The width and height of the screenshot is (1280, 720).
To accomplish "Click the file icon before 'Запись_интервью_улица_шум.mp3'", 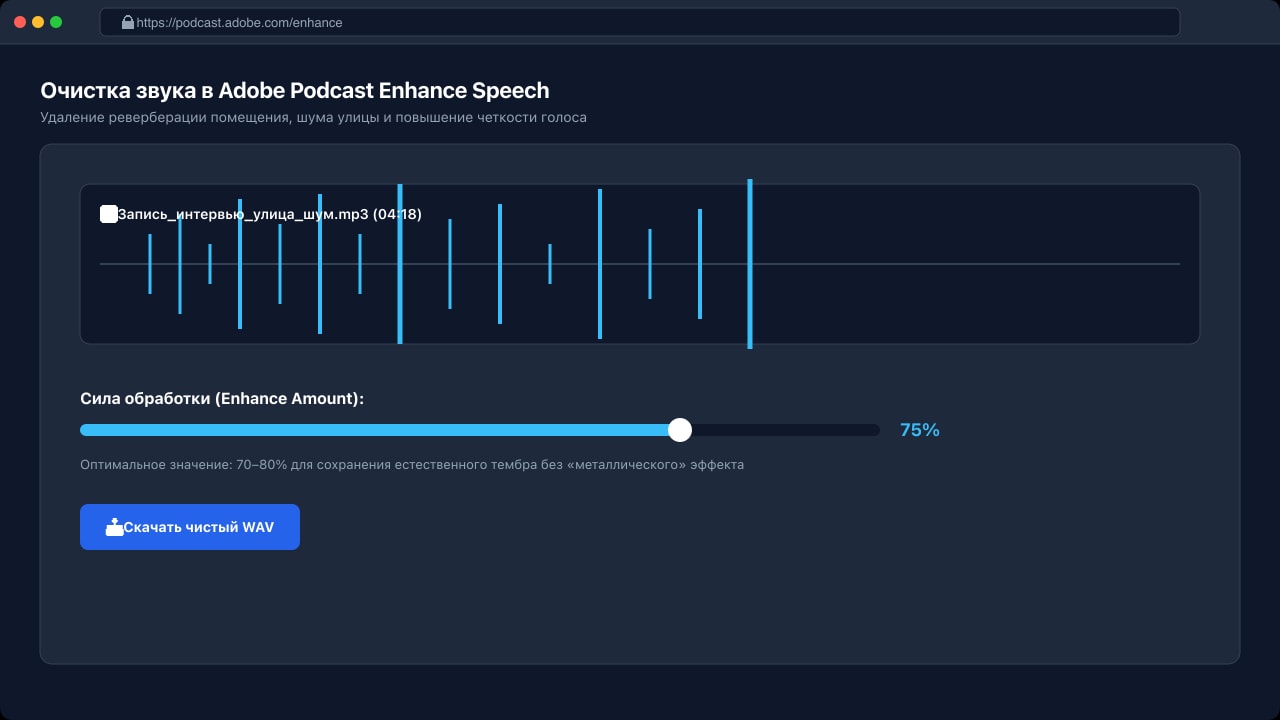I will tap(109, 214).
